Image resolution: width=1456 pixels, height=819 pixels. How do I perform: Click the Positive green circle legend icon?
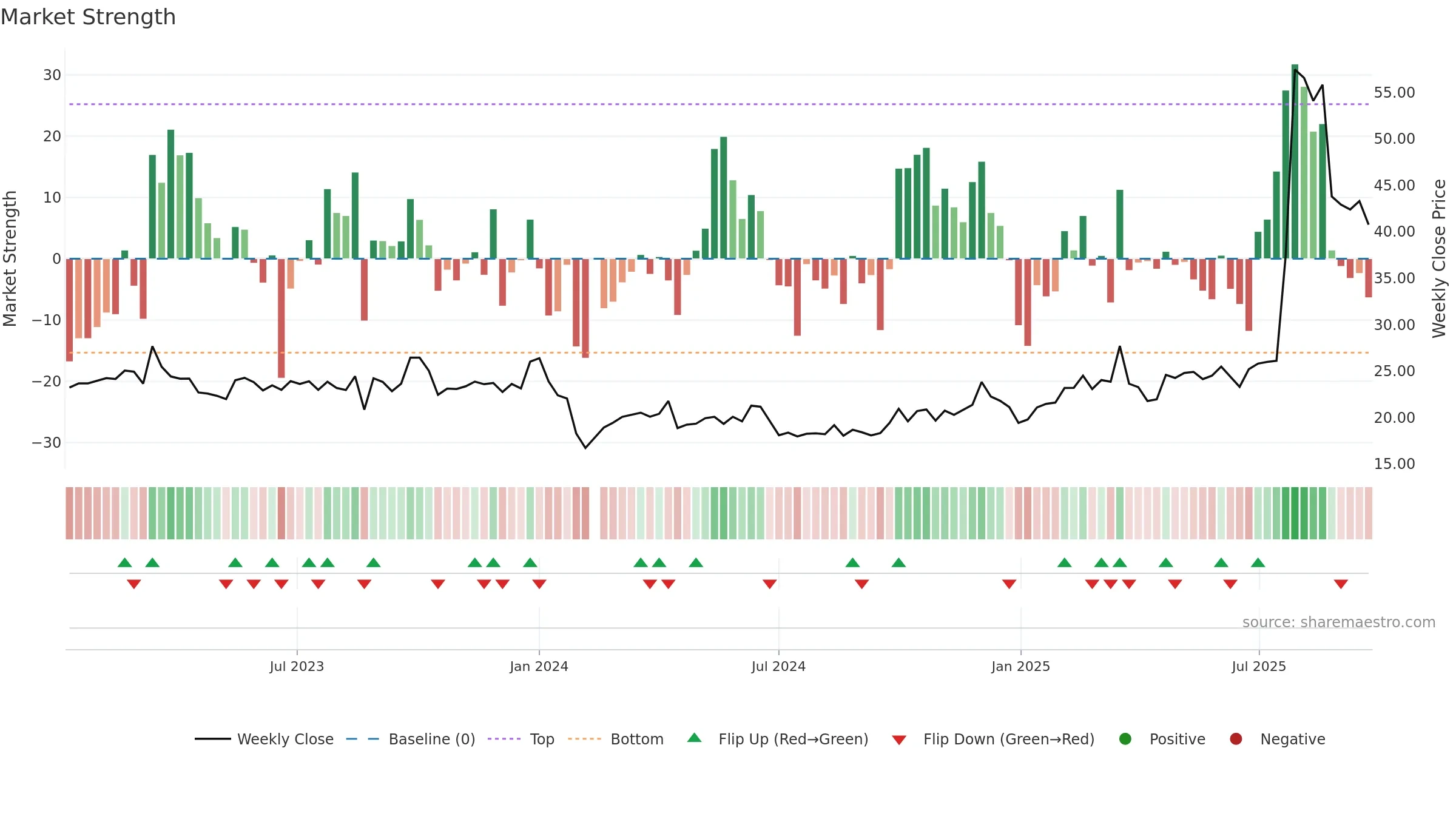[1125, 739]
